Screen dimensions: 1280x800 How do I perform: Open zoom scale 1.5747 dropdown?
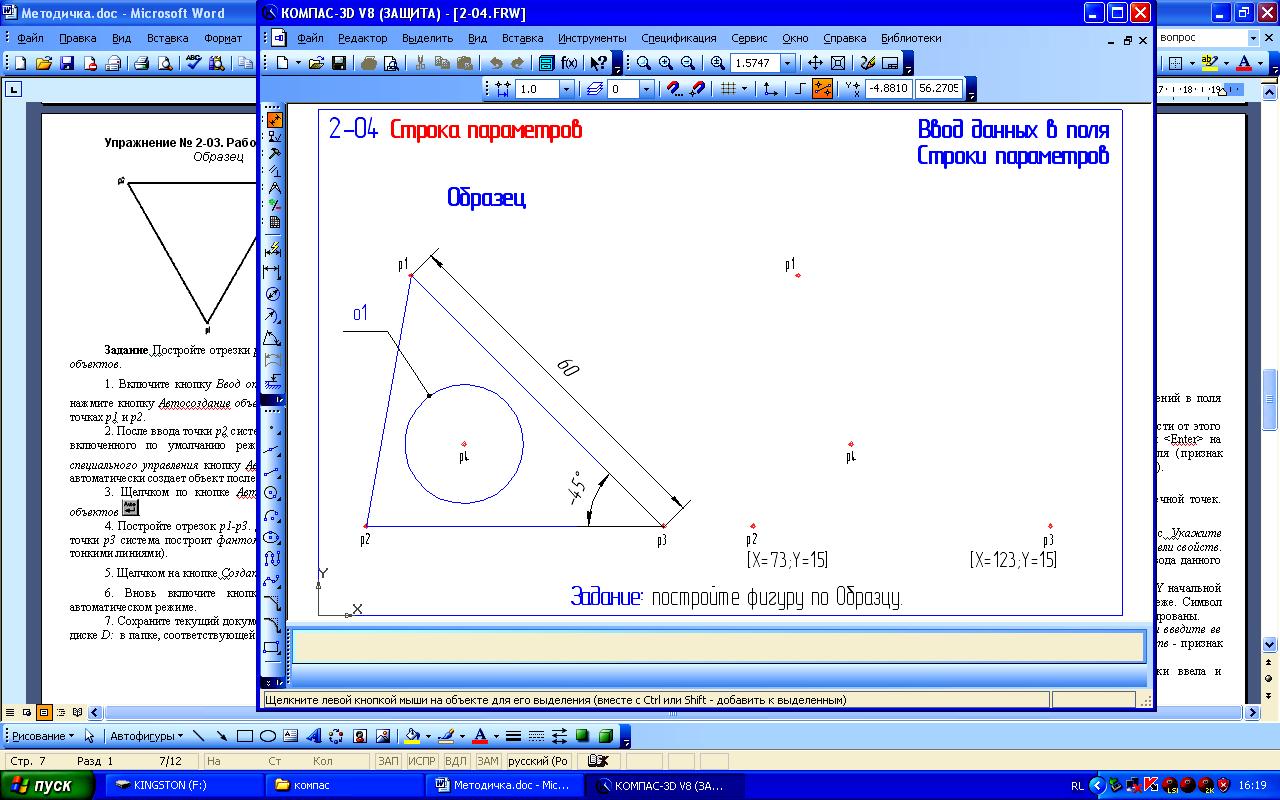787,62
